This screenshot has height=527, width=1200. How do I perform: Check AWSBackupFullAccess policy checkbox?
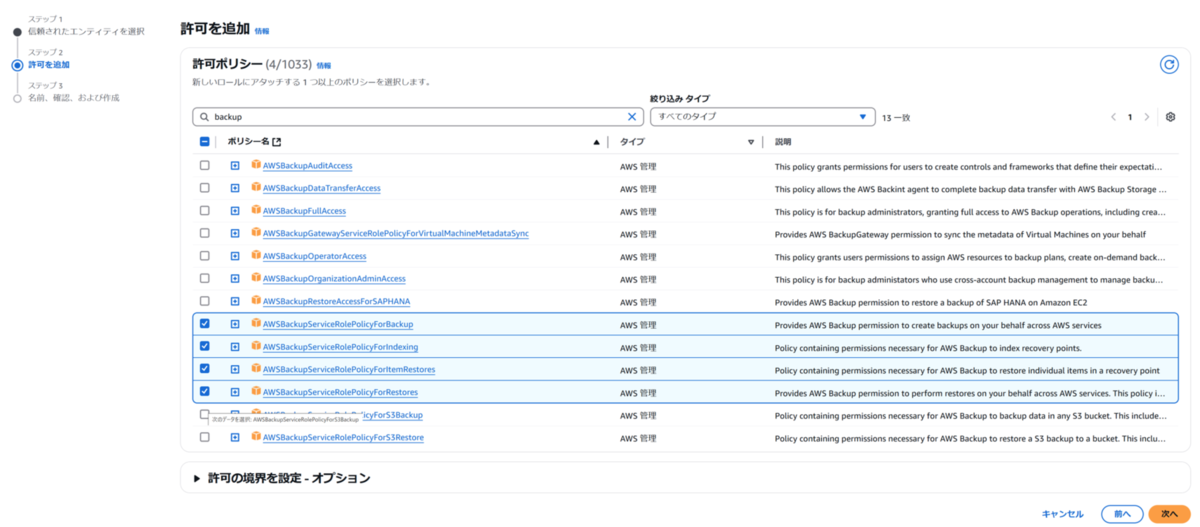[x=205, y=210]
